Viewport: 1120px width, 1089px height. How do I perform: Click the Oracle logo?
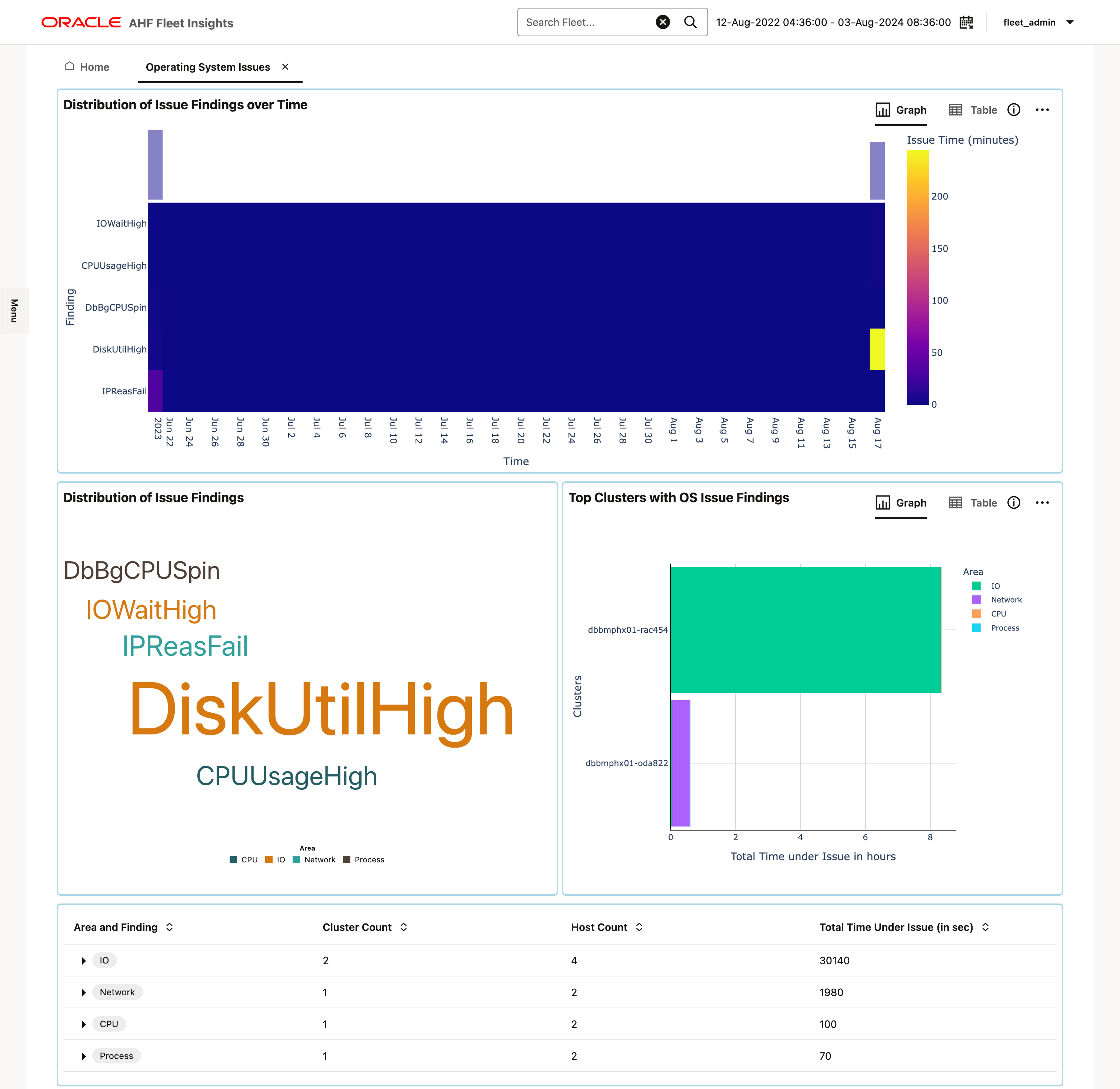(x=81, y=22)
